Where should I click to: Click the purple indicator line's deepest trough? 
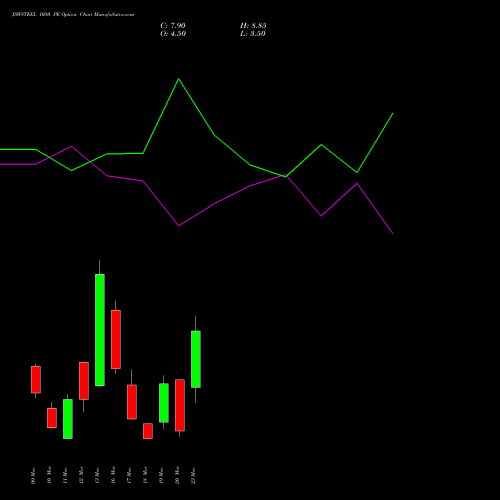(393, 233)
